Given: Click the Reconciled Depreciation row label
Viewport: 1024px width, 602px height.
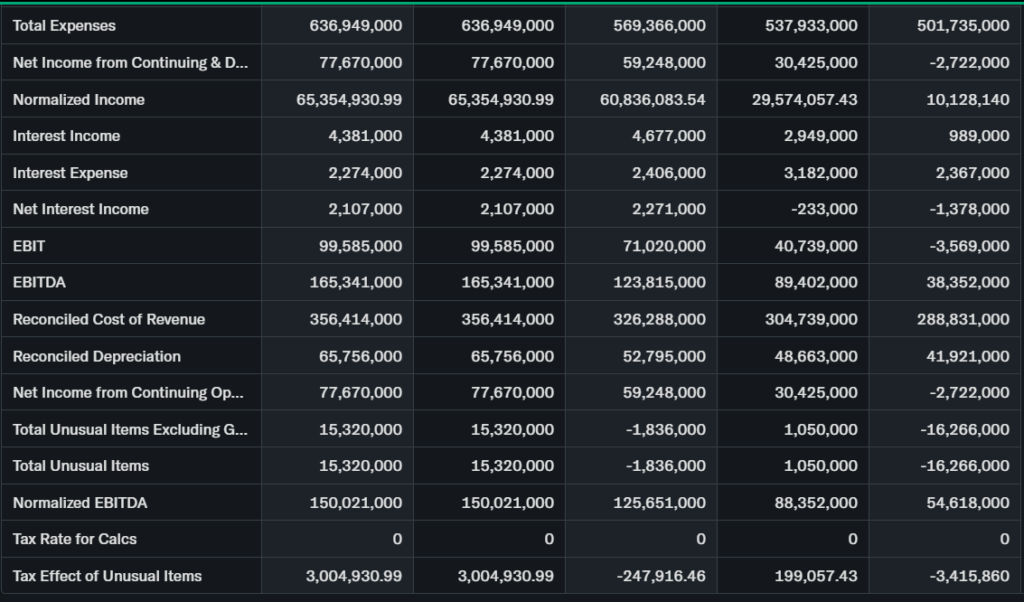Looking at the screenshot, I should click(96, 356).
